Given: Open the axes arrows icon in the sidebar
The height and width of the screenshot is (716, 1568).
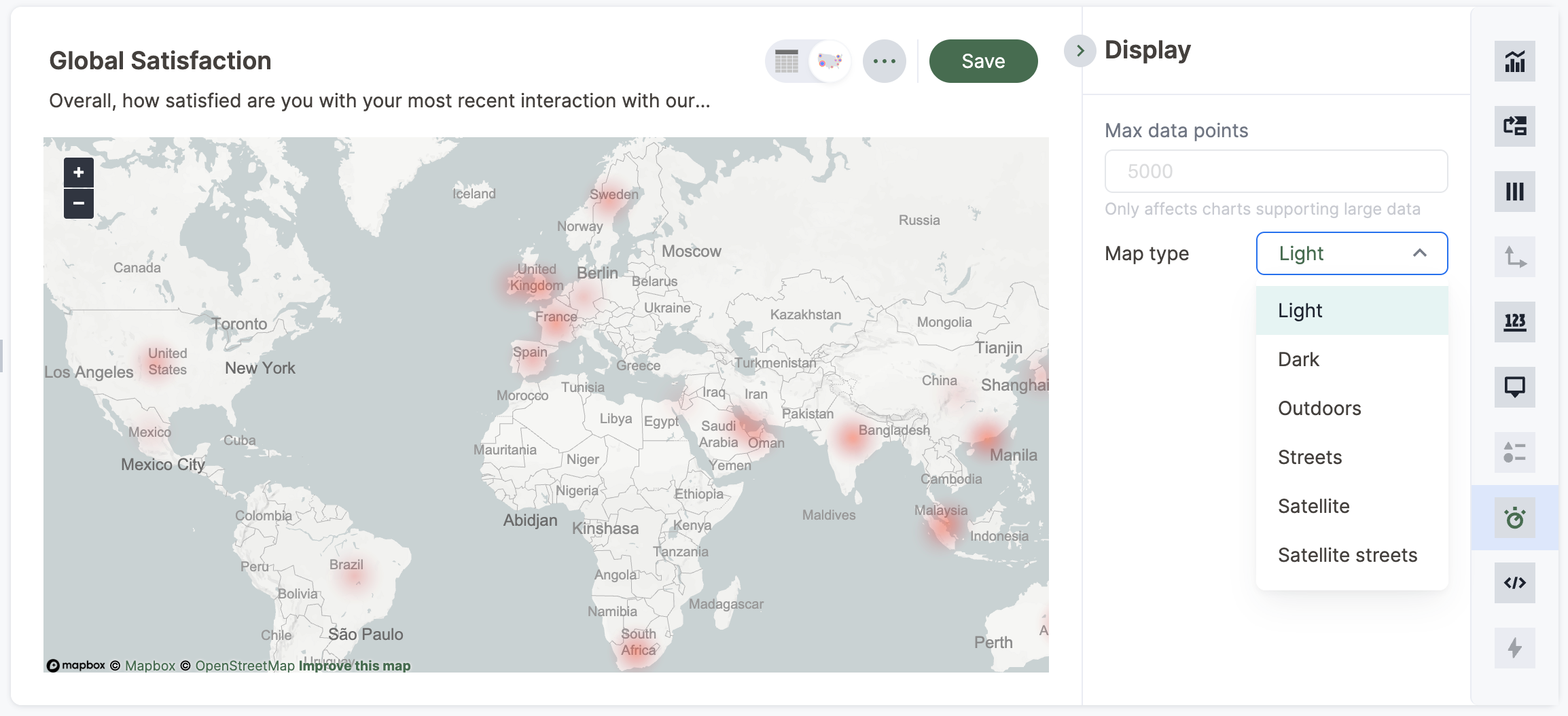Looking at the screenshot, I should (1514, 257).
